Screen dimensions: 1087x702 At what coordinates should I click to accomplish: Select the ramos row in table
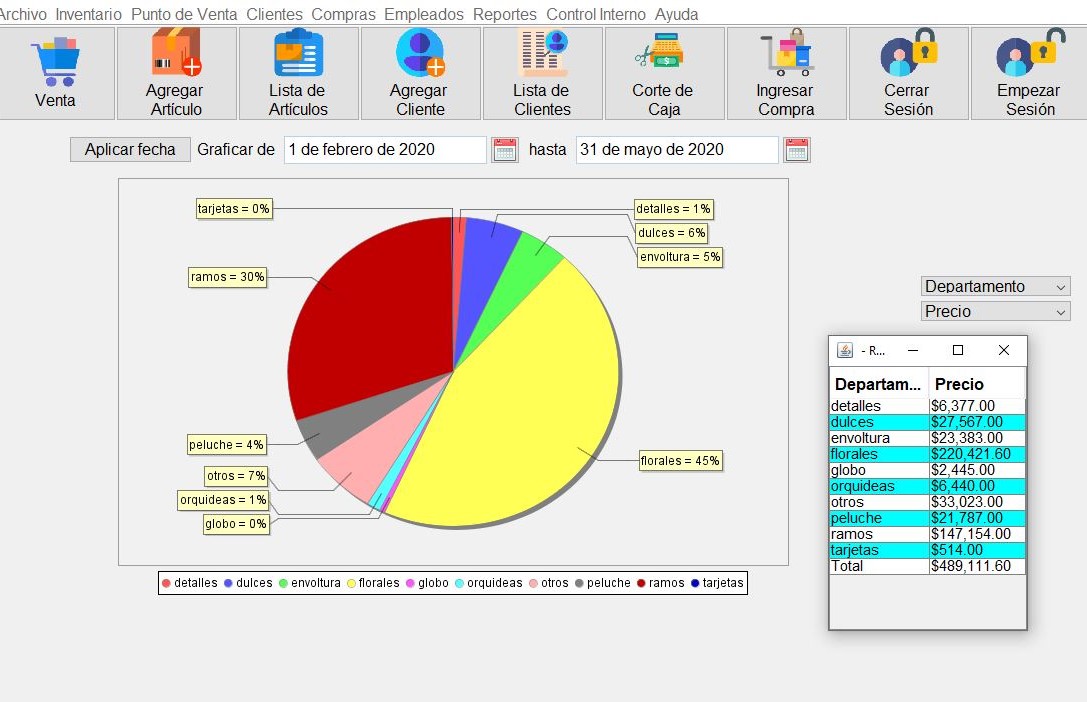[x=927, y=534]
